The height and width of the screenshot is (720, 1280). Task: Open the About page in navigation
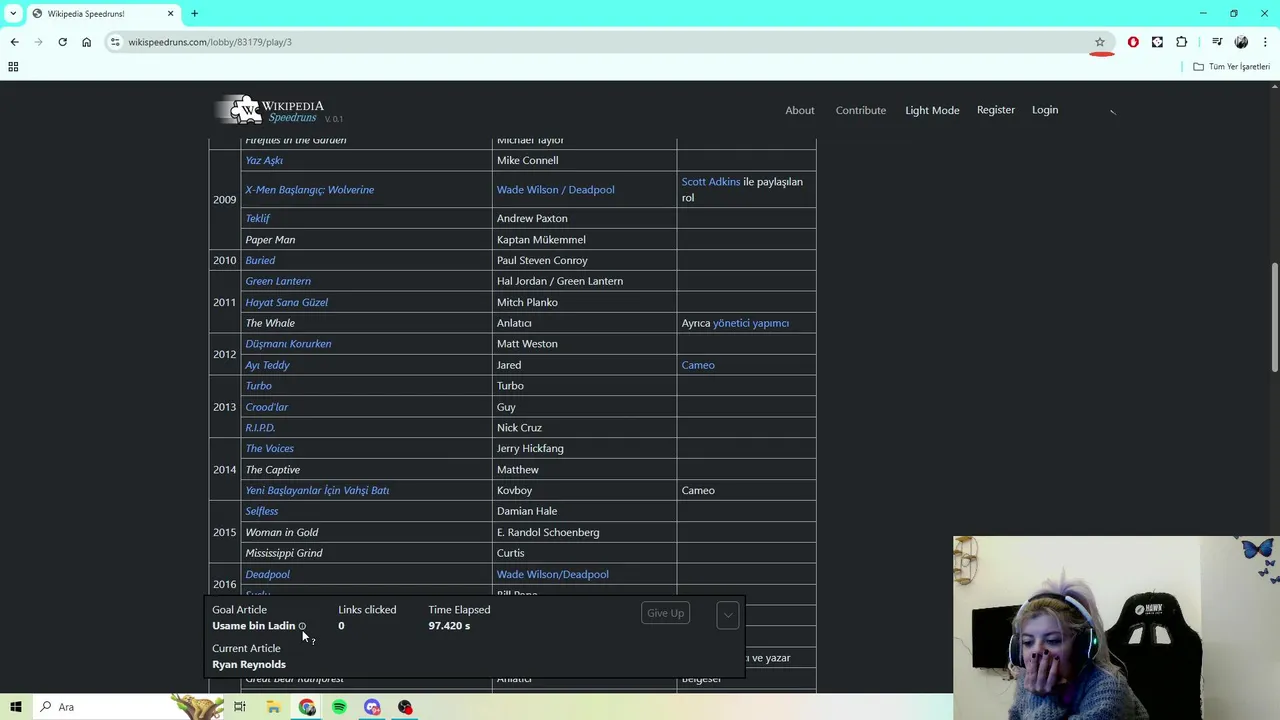[x=800, y=110]
